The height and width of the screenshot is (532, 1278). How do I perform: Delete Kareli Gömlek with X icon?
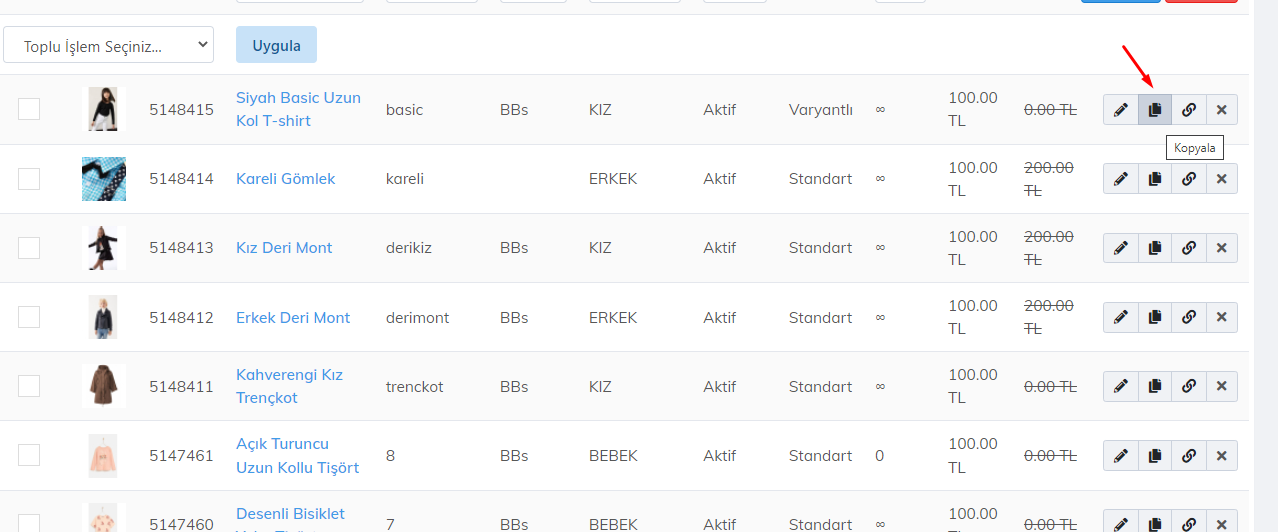pos(1221,179)
